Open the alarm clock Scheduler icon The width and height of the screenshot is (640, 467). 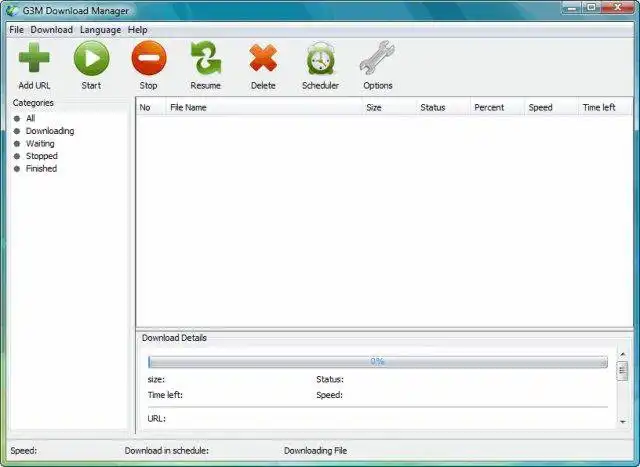(320, 58)
